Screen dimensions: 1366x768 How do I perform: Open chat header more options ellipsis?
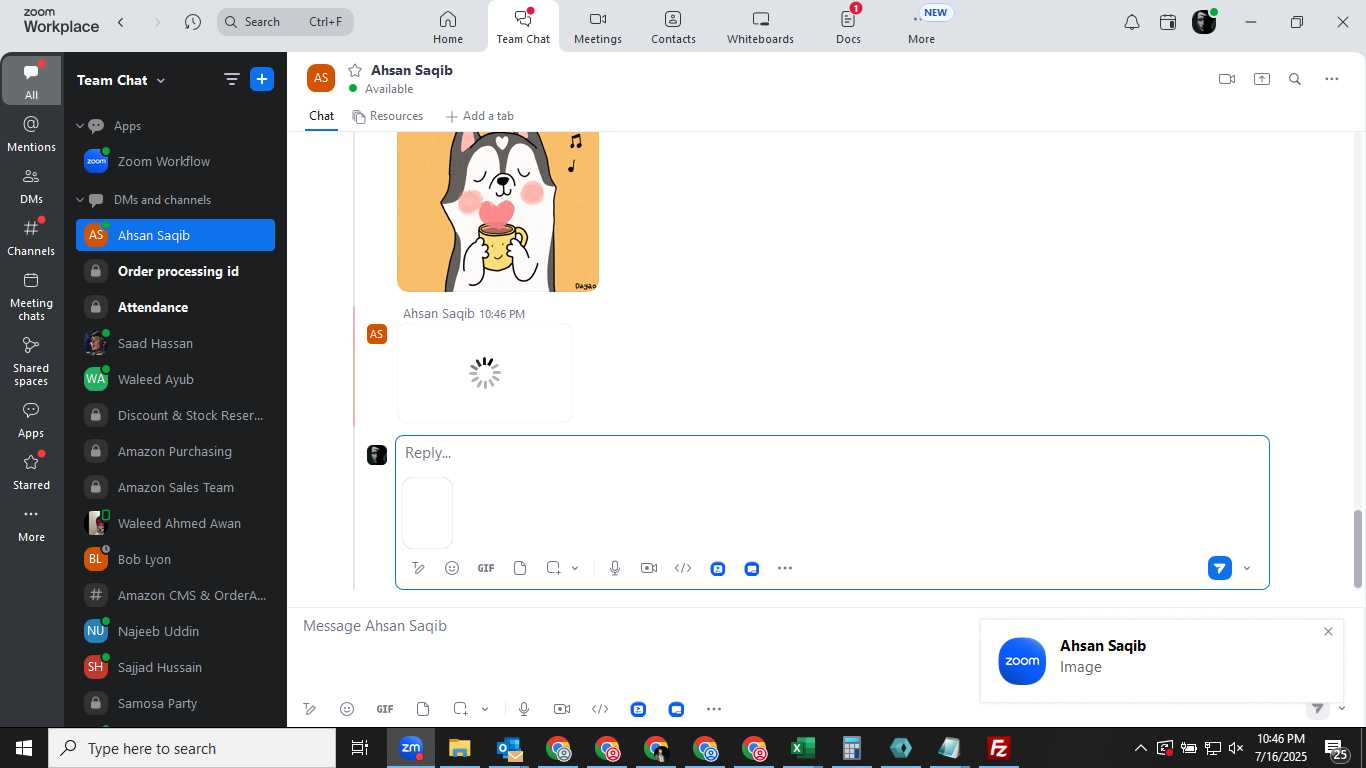click(x=1332, y=79)
